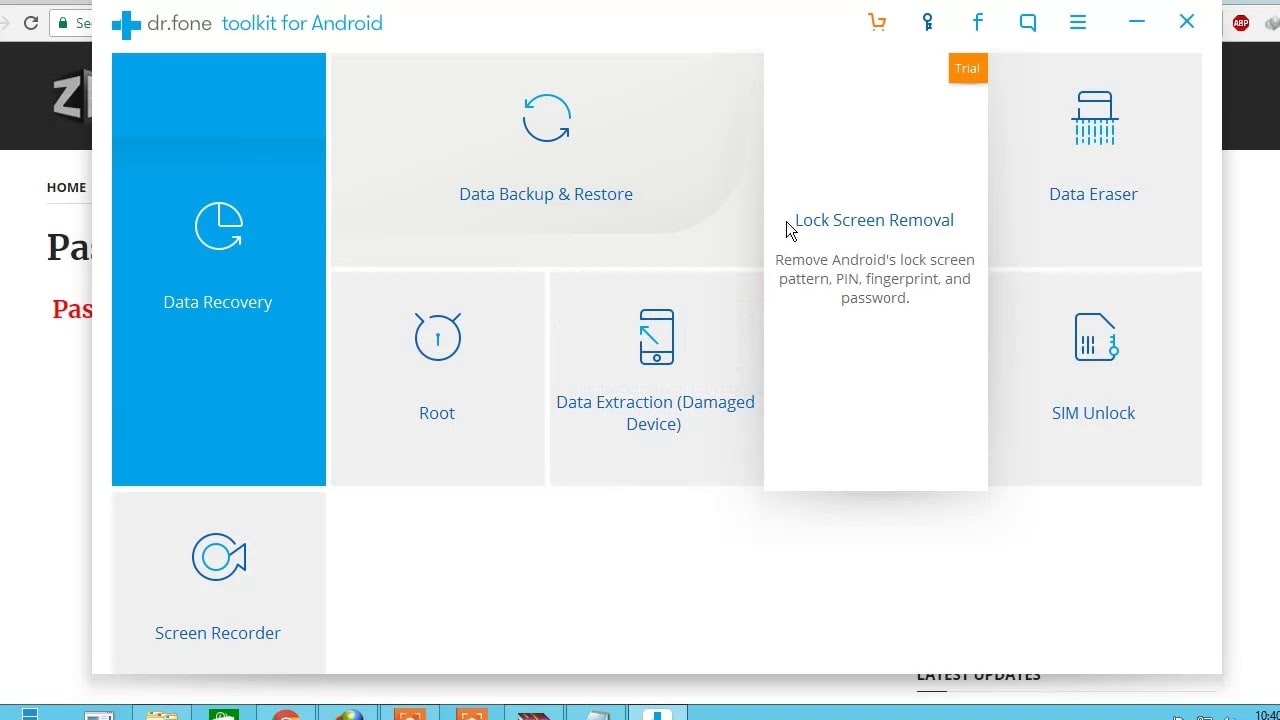The width and height of the screenshot is (1280, 720).
Task: Reload the browser page
Action: pos(31,22)
